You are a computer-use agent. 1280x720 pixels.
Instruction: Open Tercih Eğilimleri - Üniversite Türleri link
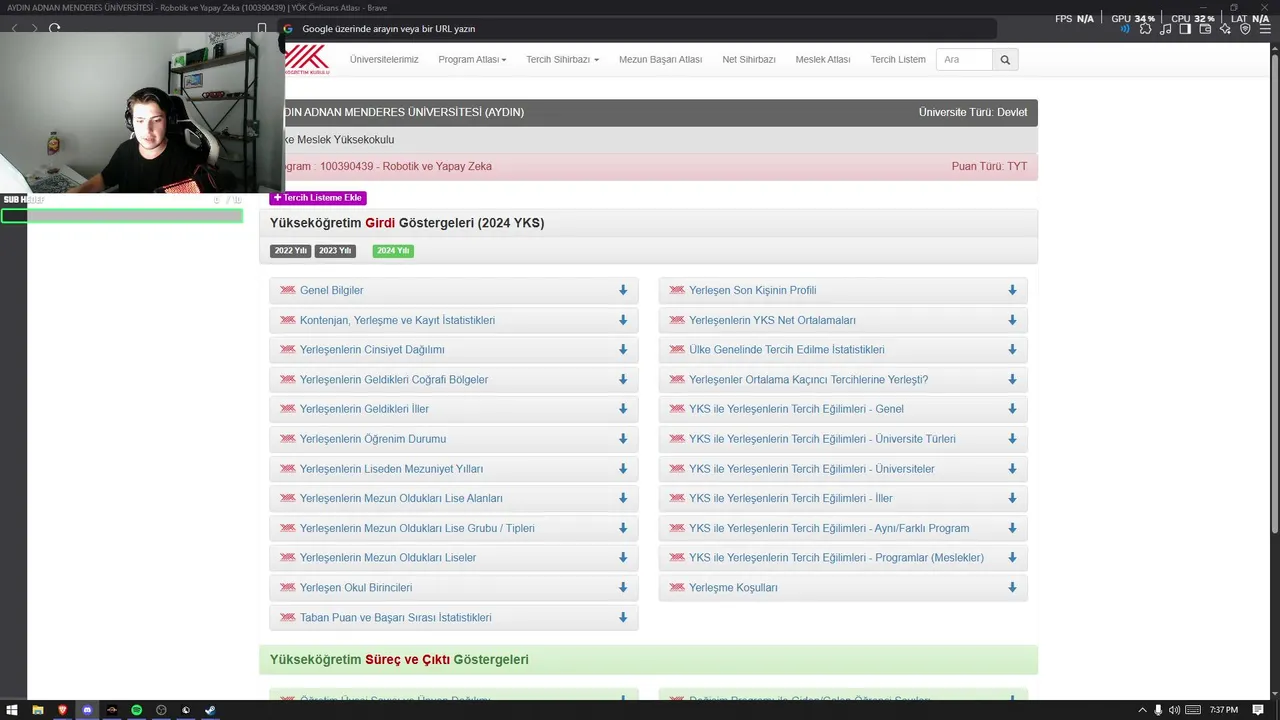click(822, 439)
